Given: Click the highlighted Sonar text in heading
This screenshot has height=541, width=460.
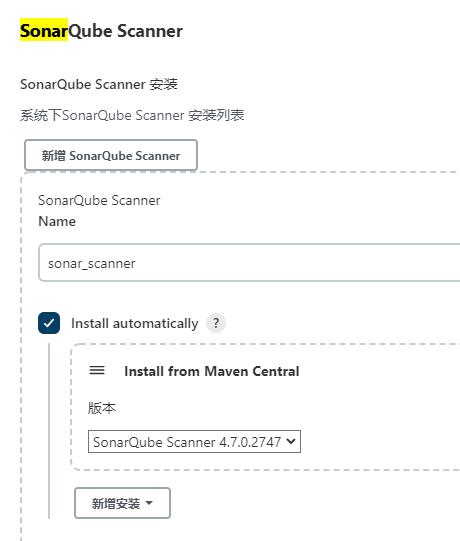Looking at the screenshot, I should pyautogui.click(x=44, y=31).
